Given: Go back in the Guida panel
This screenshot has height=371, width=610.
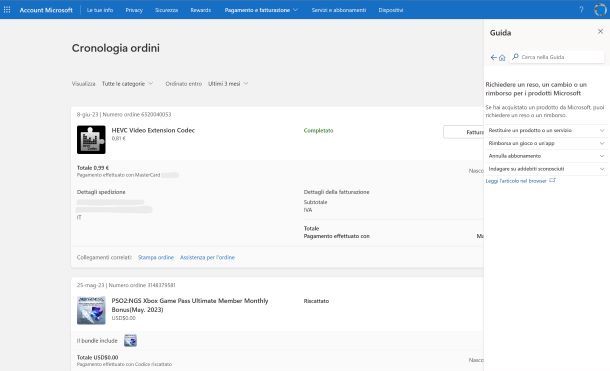Looking at the screenshot, I should 493,57.
